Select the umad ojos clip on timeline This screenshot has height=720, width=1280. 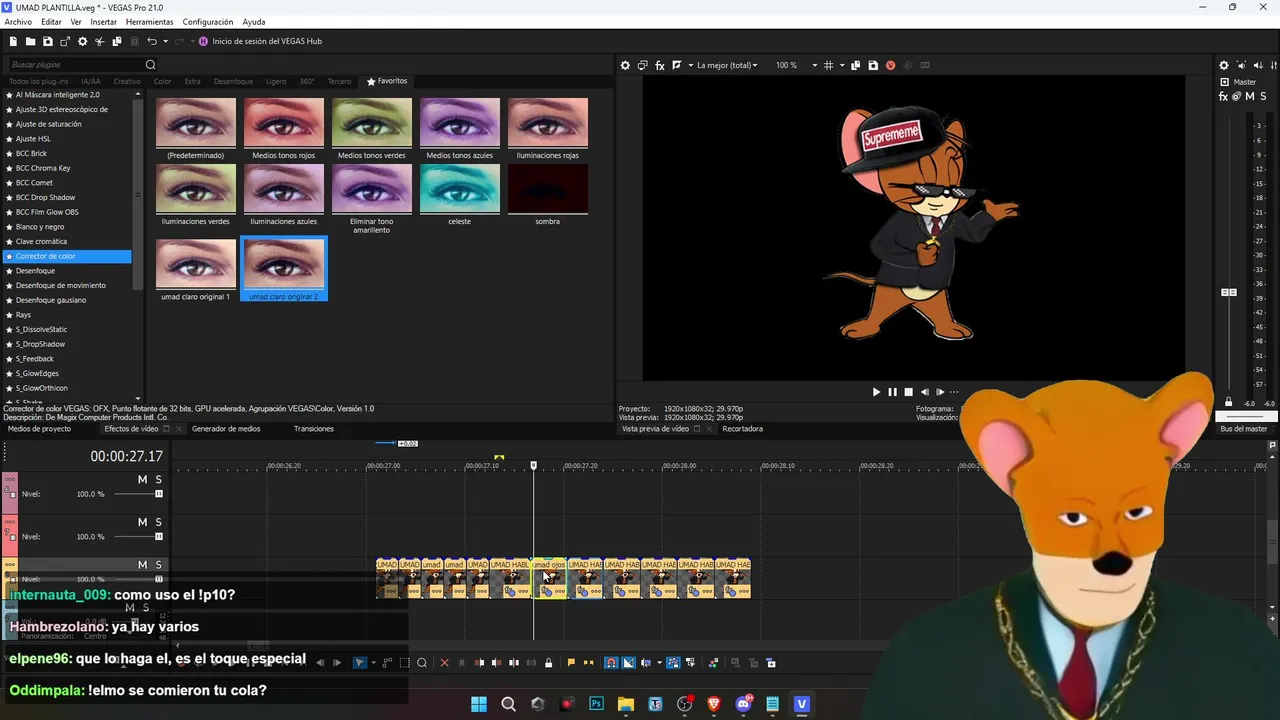(x=549, y=579)
